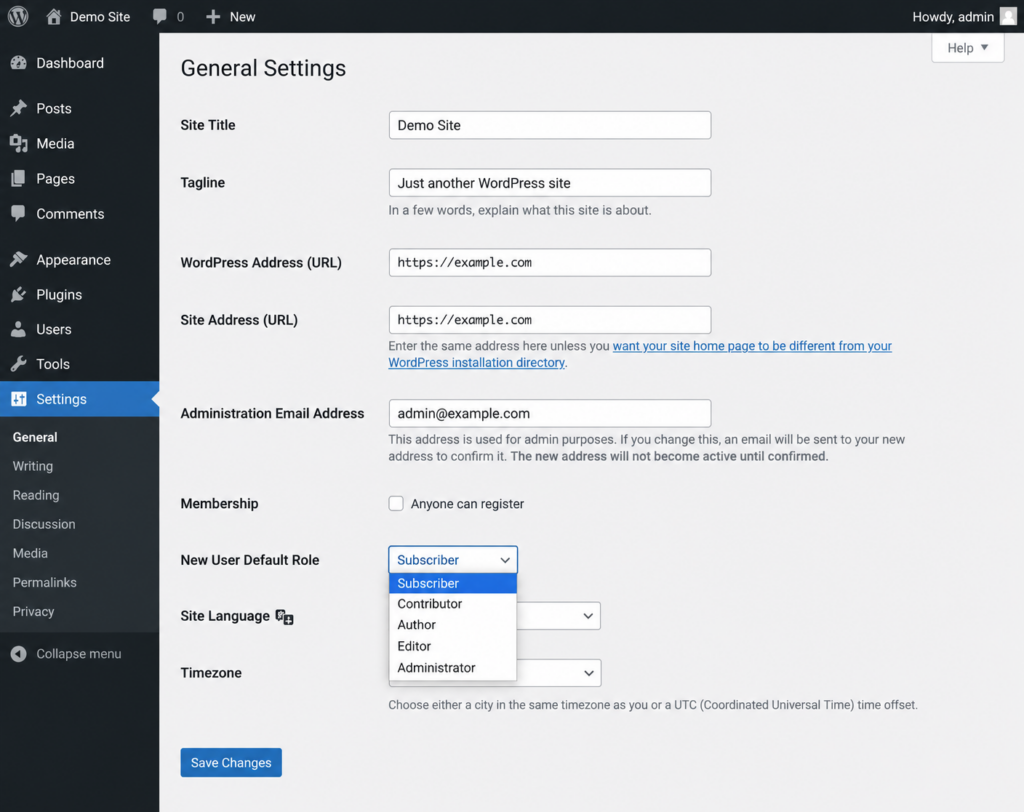The height and width of the screenshot is (812, 1024).
Task: Open the Demo Site home icon
Action: click(x=54, y=16)
